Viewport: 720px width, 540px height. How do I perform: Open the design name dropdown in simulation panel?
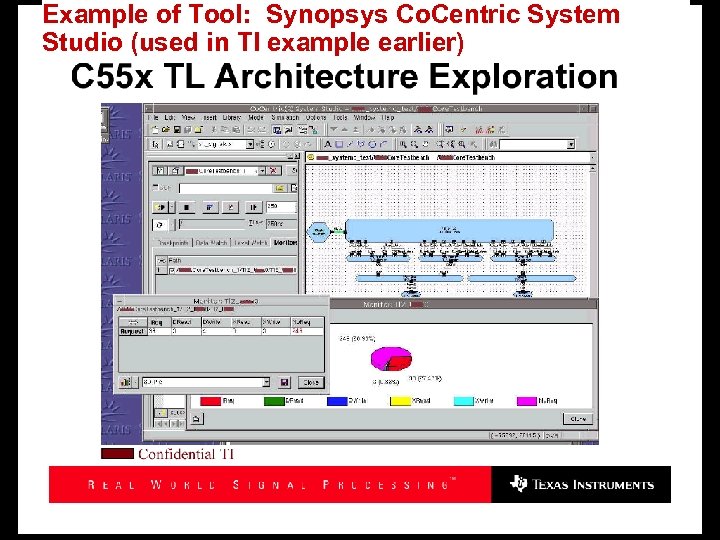click(x=262, y=170)
